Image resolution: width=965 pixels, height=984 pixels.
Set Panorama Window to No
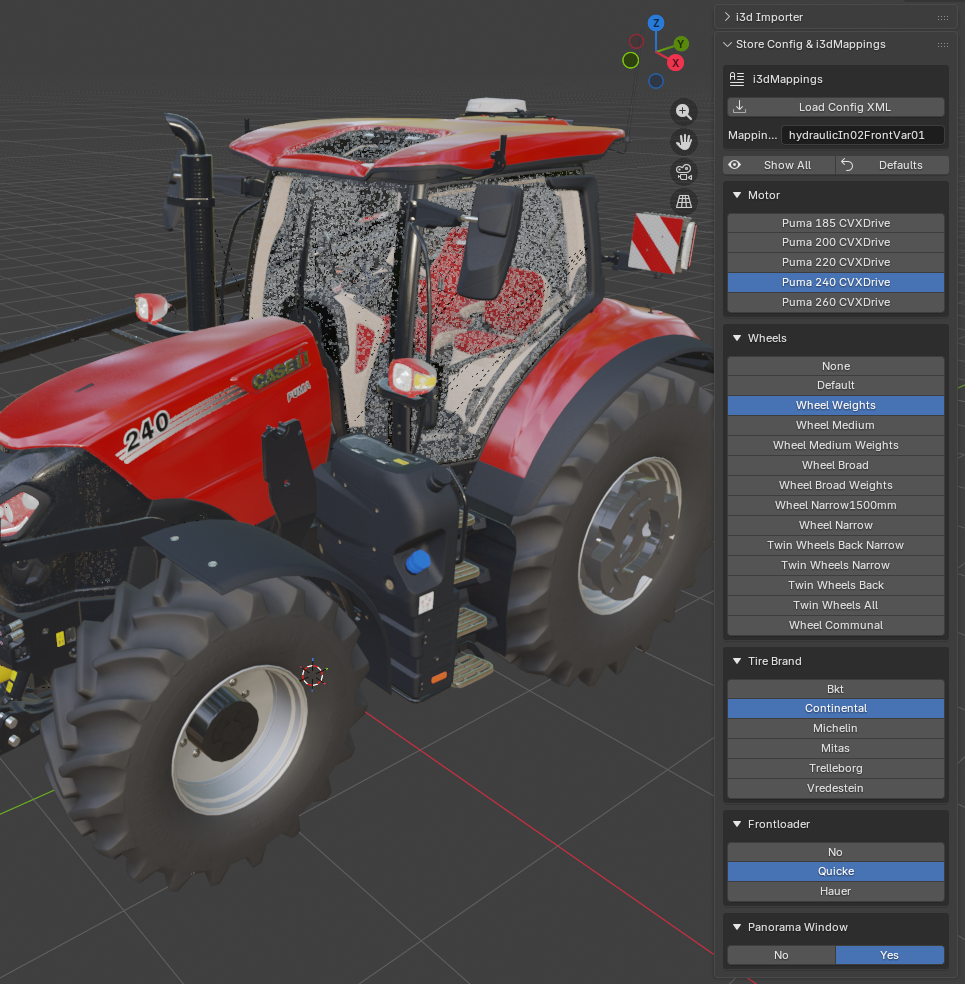click(x=781, y=955)
